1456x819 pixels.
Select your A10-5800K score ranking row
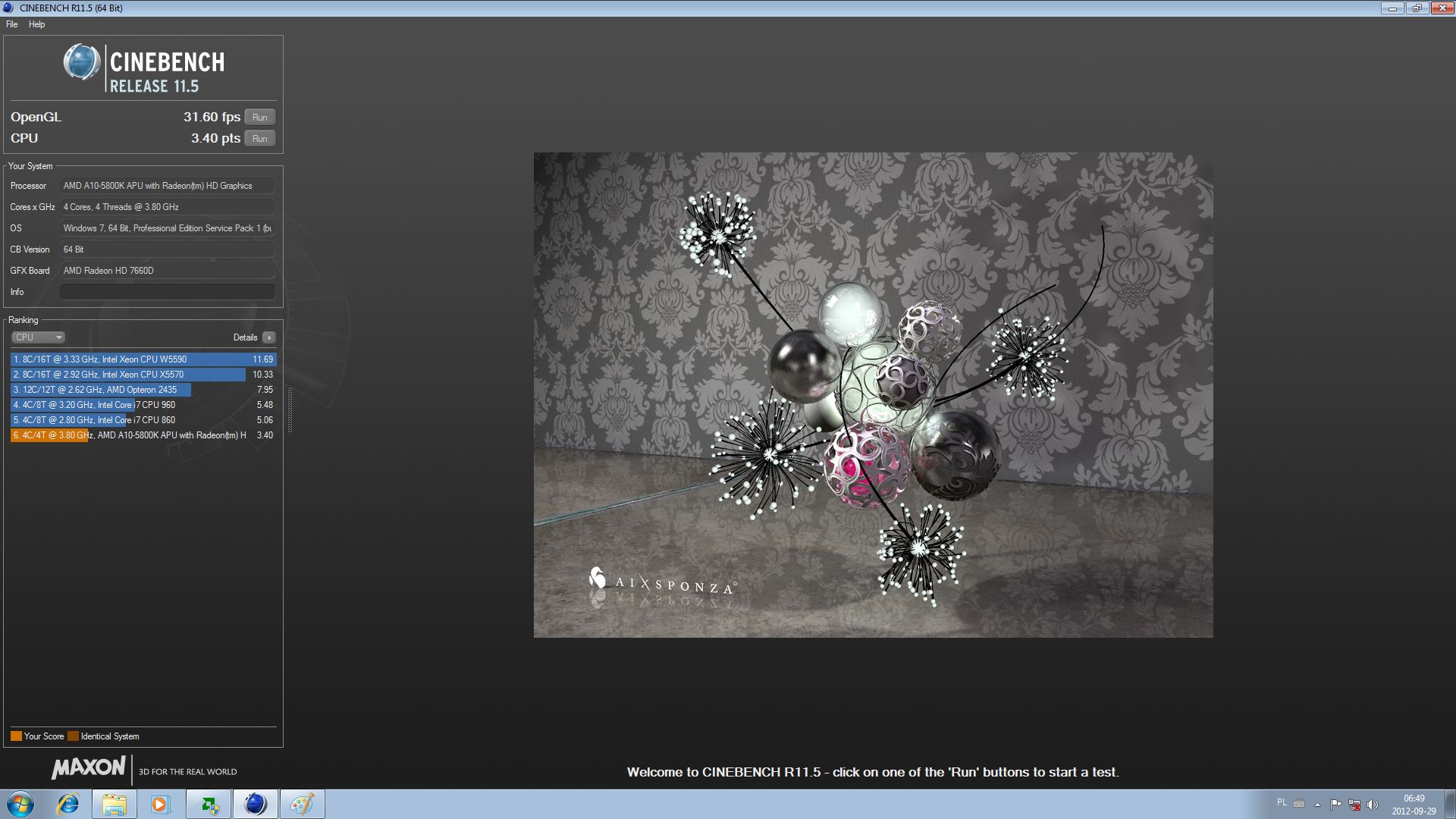pos(143,435)
